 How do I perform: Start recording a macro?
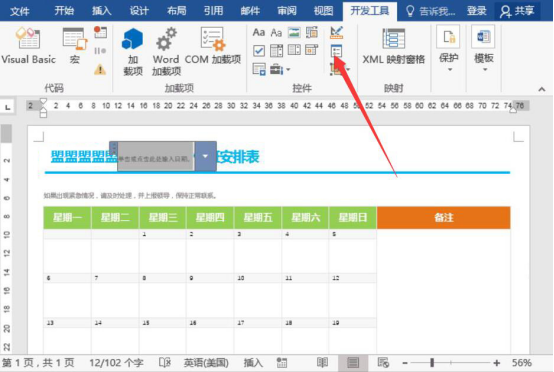(x=100, y=32)
